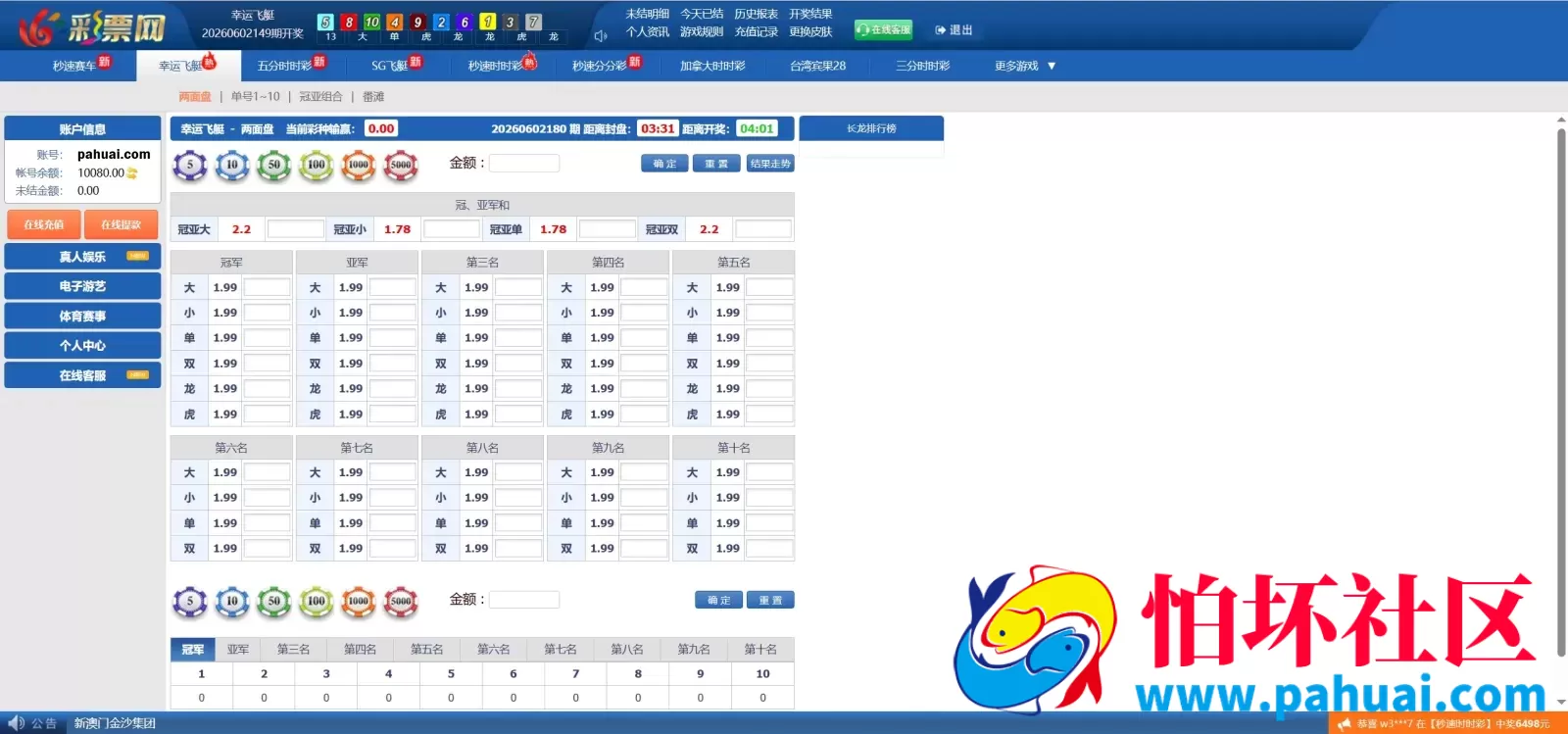Select the upper green 50 chip
This screenshot has height=734, width=1568.
pos(274,165)
